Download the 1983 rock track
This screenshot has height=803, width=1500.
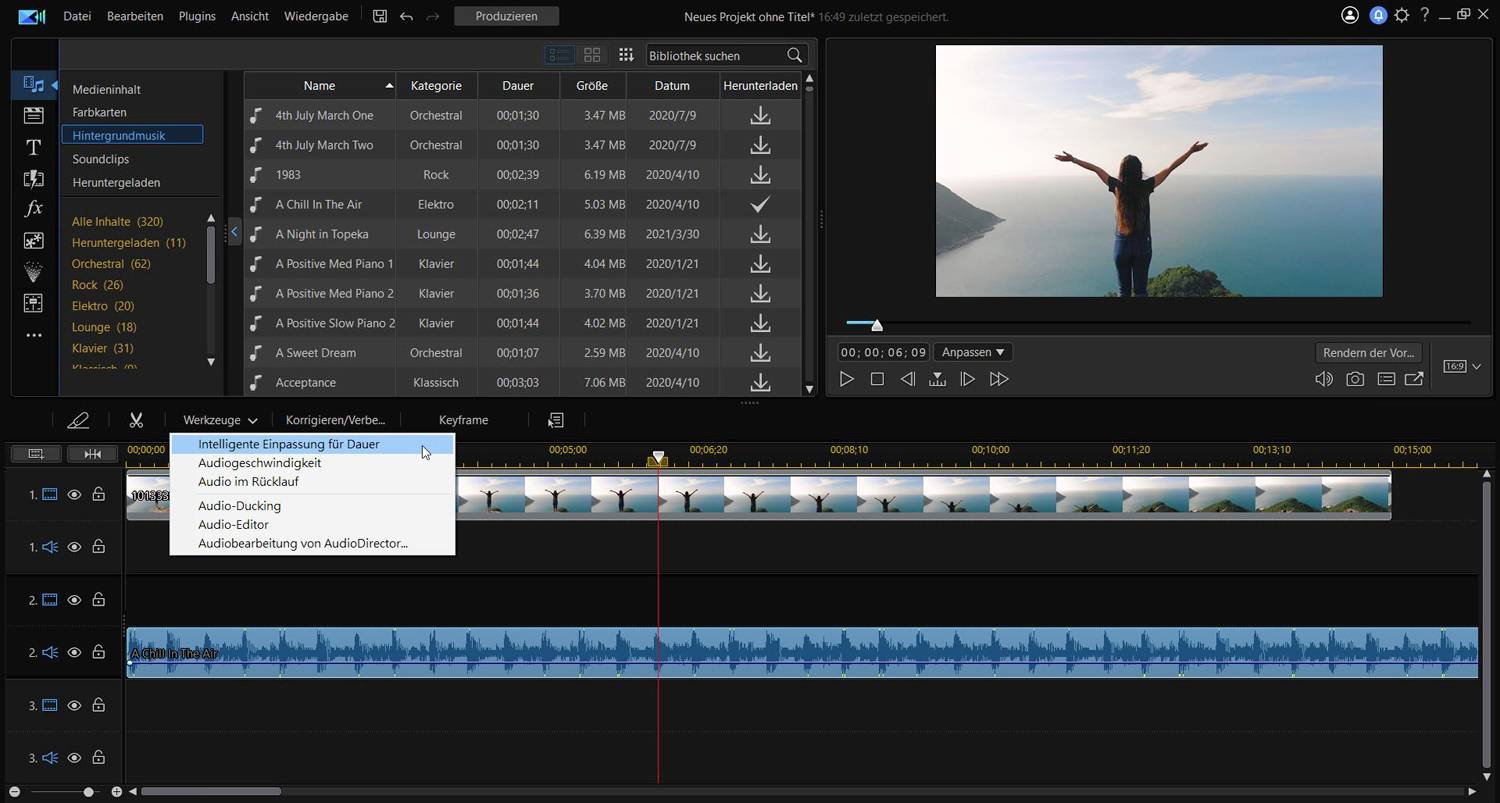(x=760, y=175)
